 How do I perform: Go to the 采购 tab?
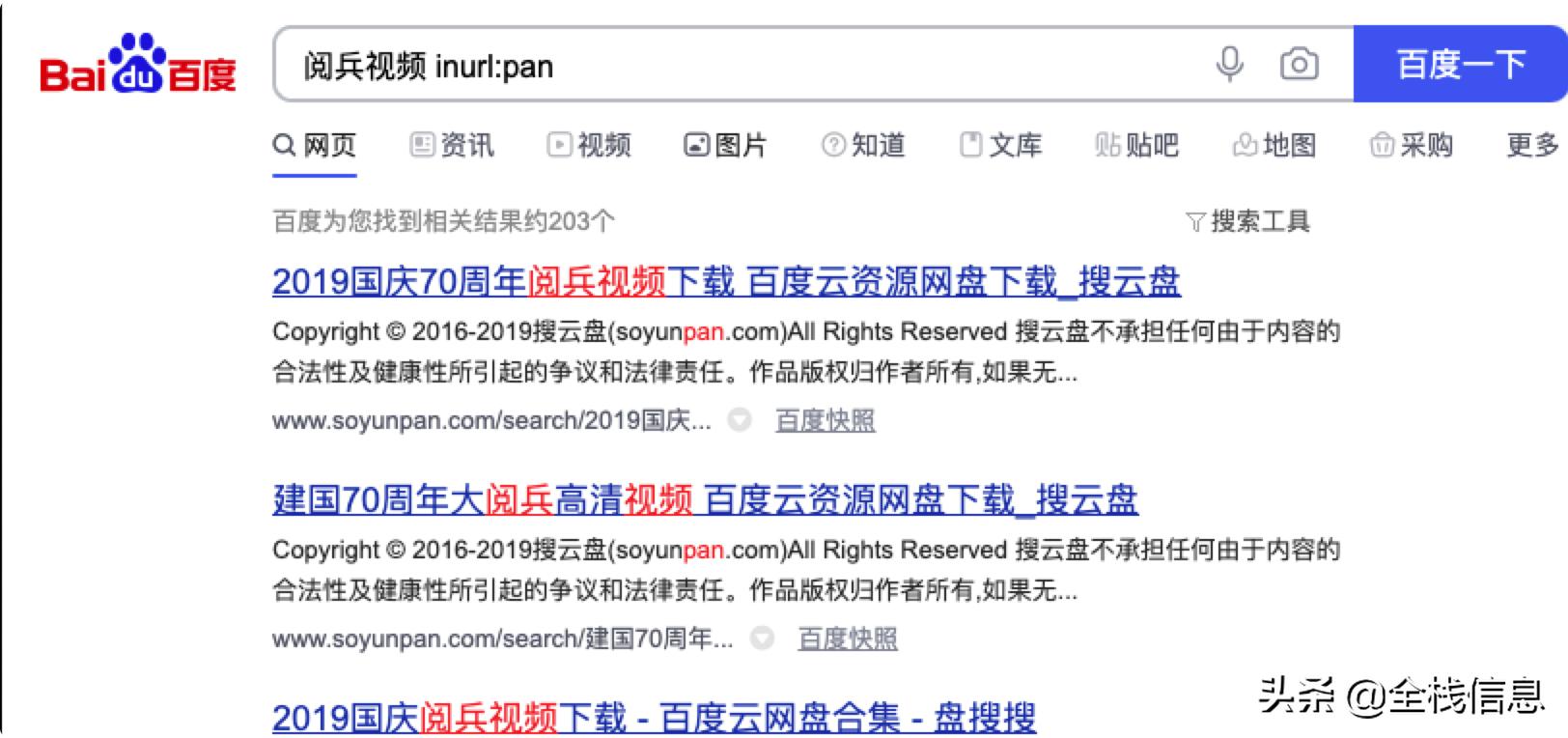click(x=1412, y=146)
